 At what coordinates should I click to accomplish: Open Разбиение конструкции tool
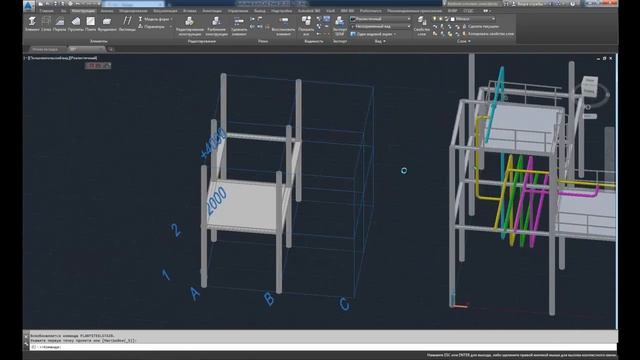(x=216, y=27)
